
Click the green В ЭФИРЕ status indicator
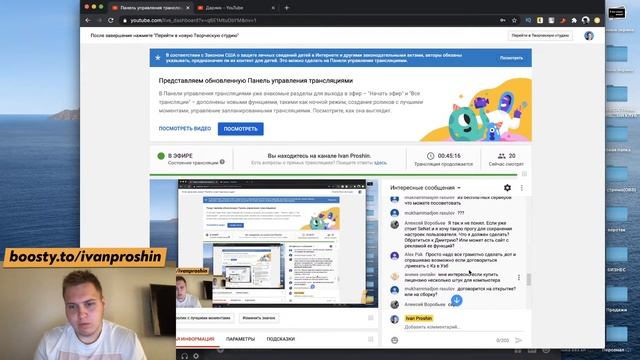coord(161,156)
